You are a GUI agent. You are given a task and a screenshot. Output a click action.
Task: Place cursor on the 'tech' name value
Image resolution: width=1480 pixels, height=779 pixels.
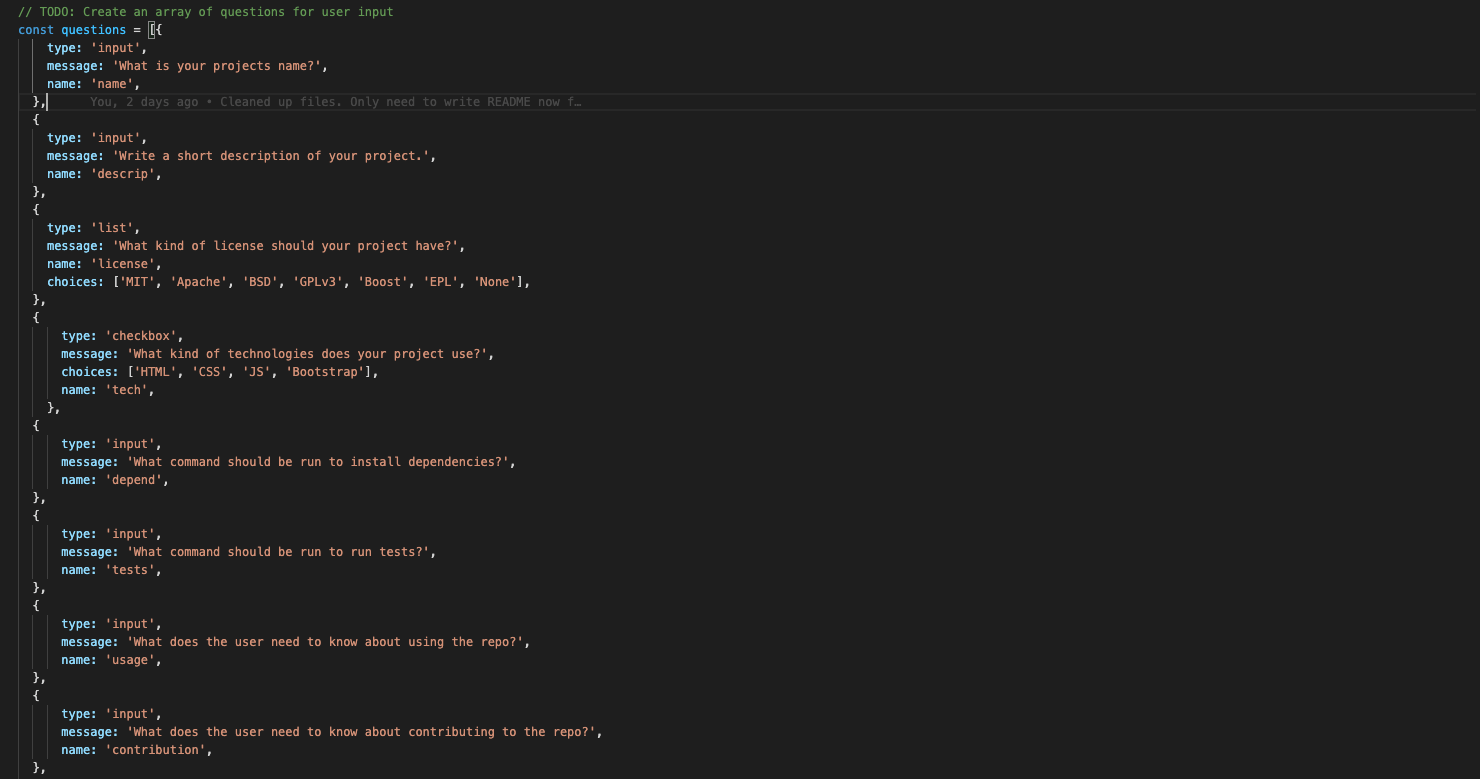(x=128, y=389)
